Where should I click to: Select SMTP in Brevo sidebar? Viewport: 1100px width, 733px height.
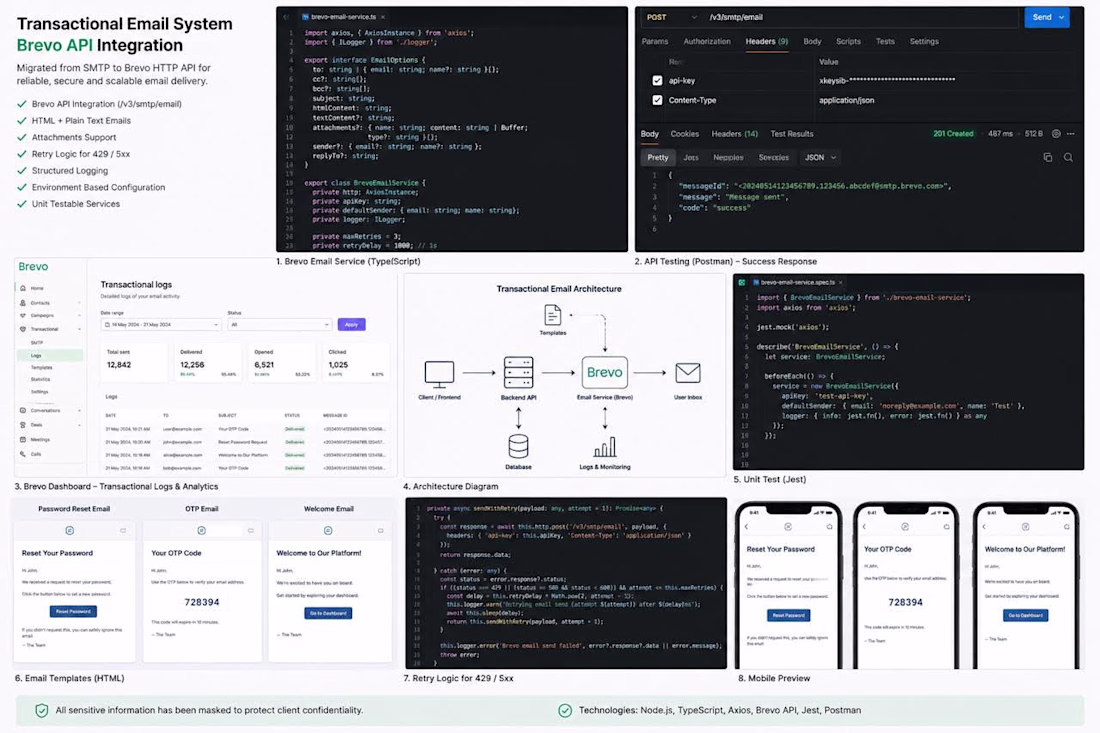point(37,343)
